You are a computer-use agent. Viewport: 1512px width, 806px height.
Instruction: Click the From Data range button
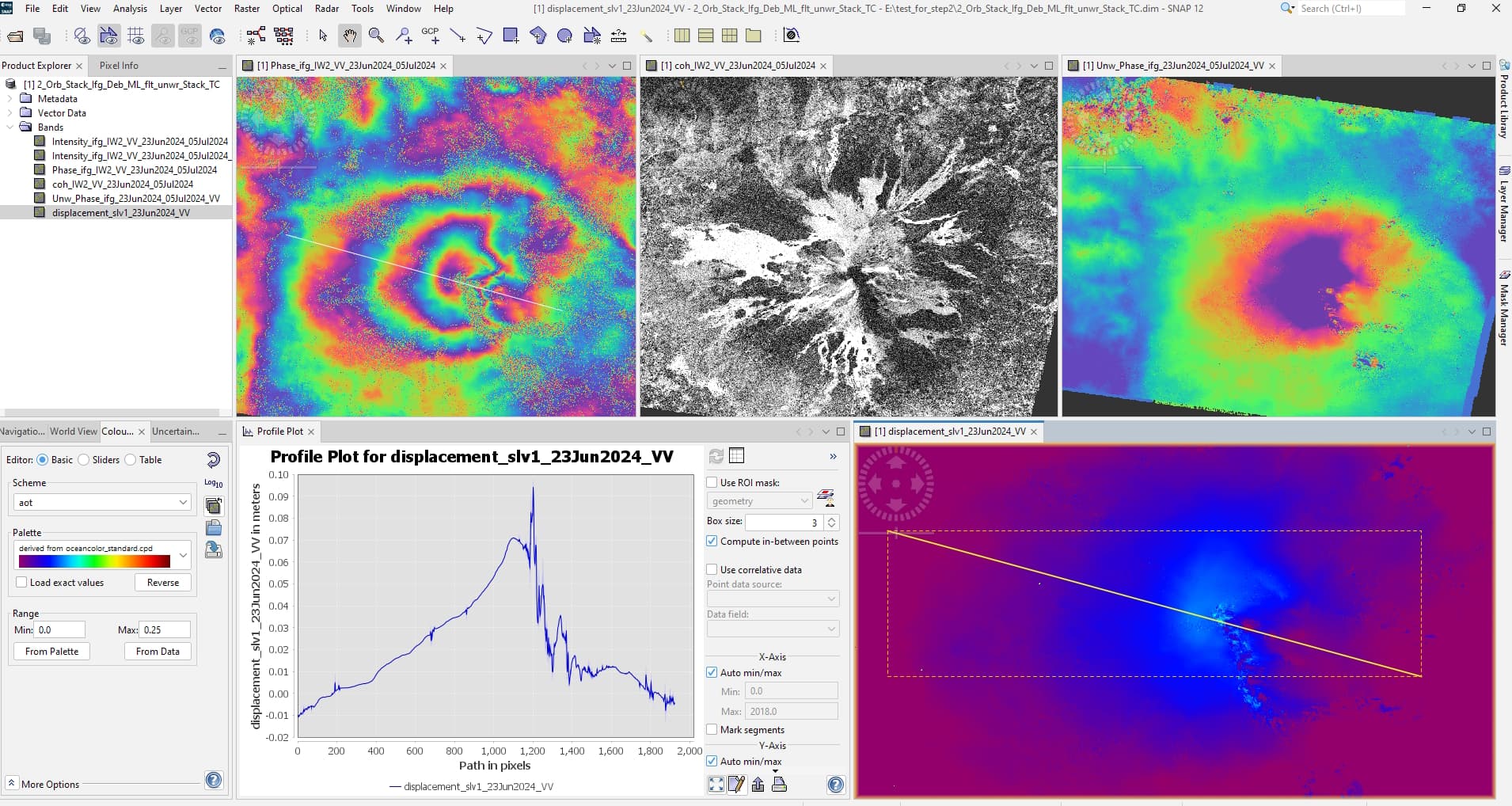pos(158,652)
